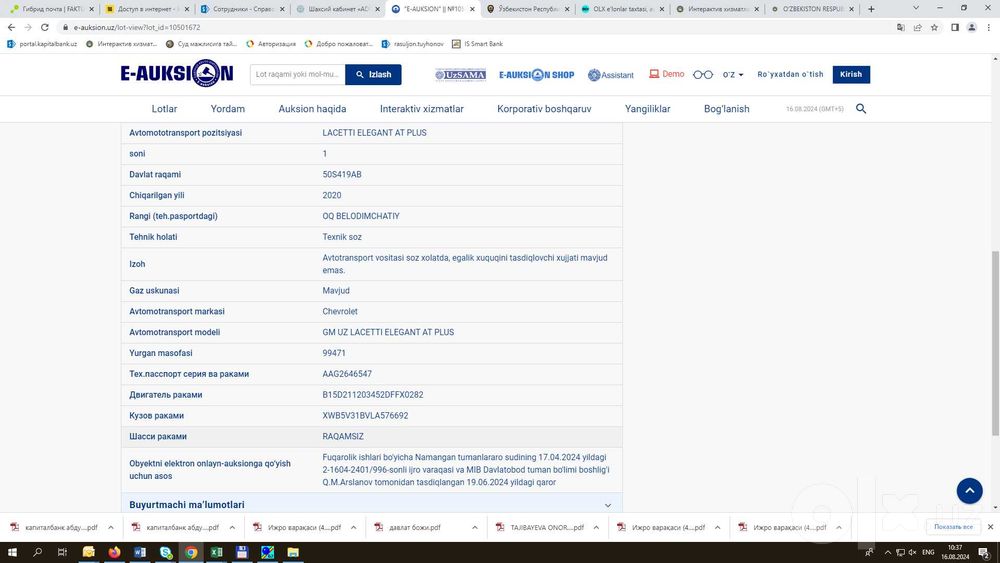This screenshot has height=563, width=1000.
Task: Open new browser tab
Action: [871, 9]
